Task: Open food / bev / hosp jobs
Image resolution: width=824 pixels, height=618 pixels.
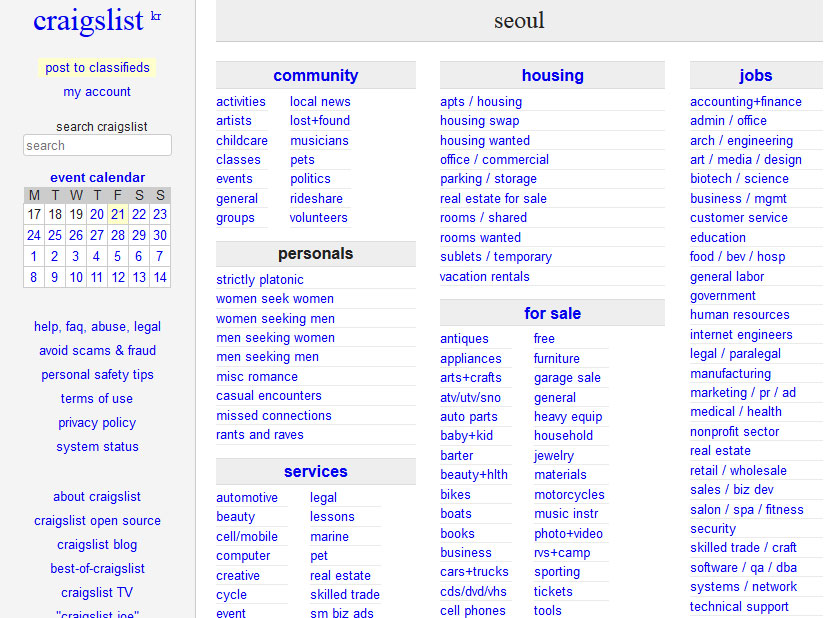Action: (737, 256)
